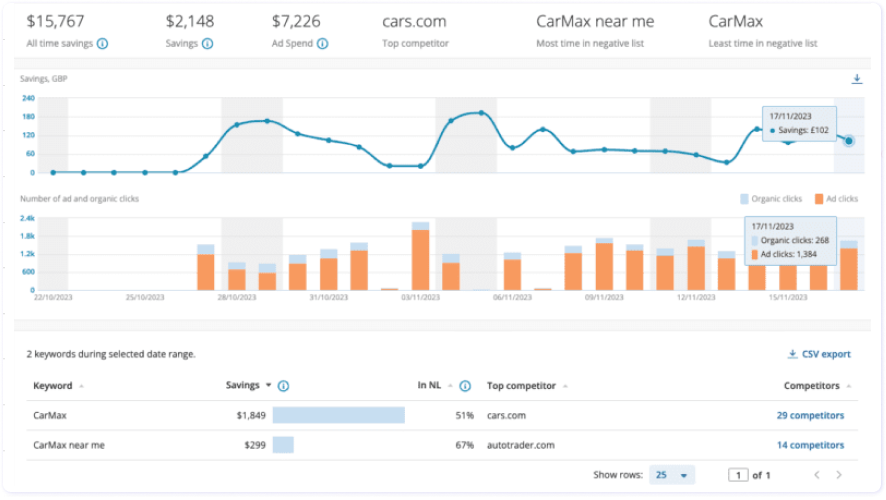Viewport: 886px width, 500px height.
Task: Sort table by Keyword column
Action: 58,386
